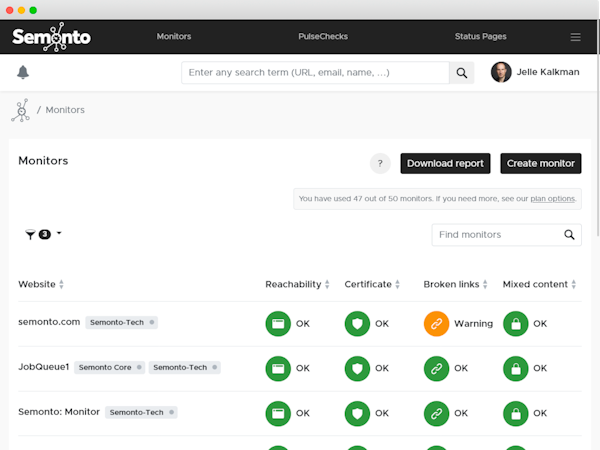
Task: Open the hamburger menu icon
Action: tap(575, 37)
